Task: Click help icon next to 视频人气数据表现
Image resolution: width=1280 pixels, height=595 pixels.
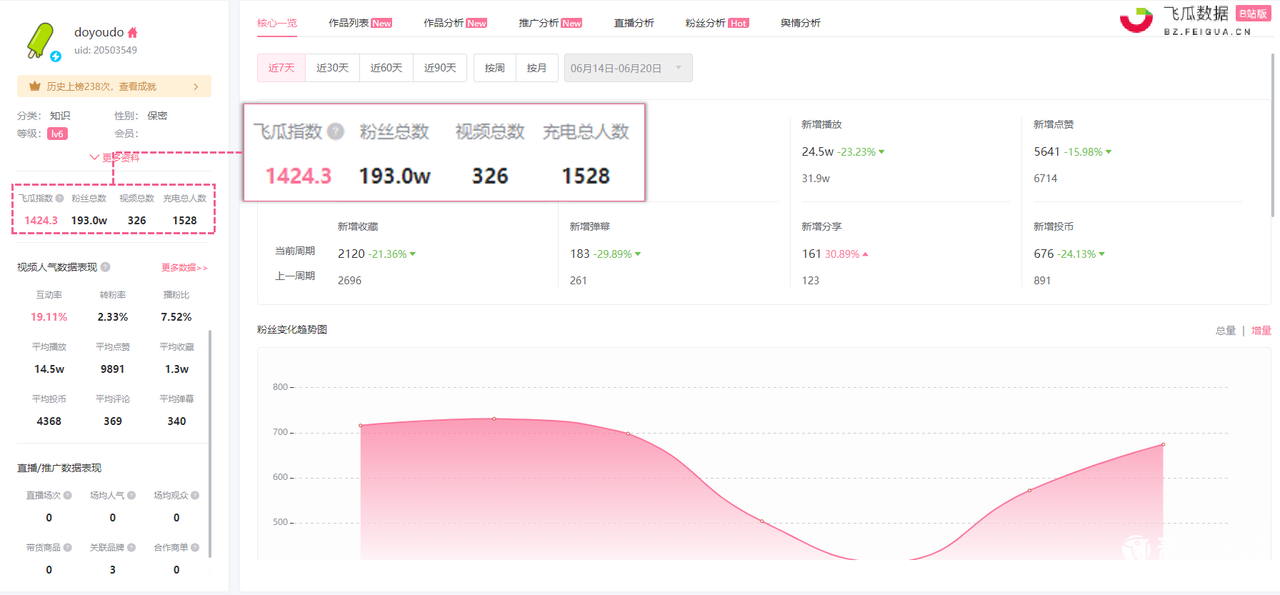Action: pos(106,268)
